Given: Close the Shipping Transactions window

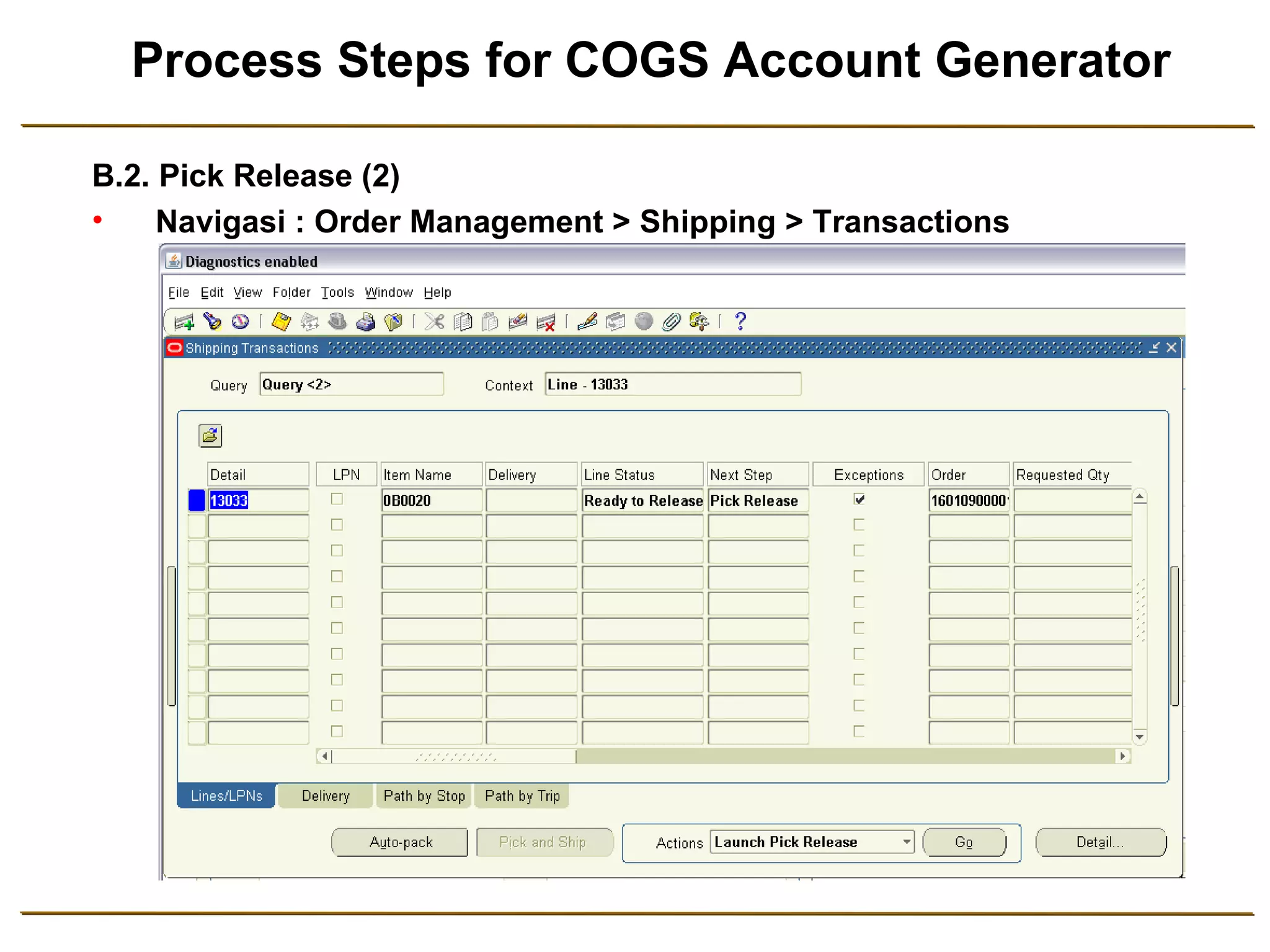Looking at the screenshot, I should (1171, 348).
